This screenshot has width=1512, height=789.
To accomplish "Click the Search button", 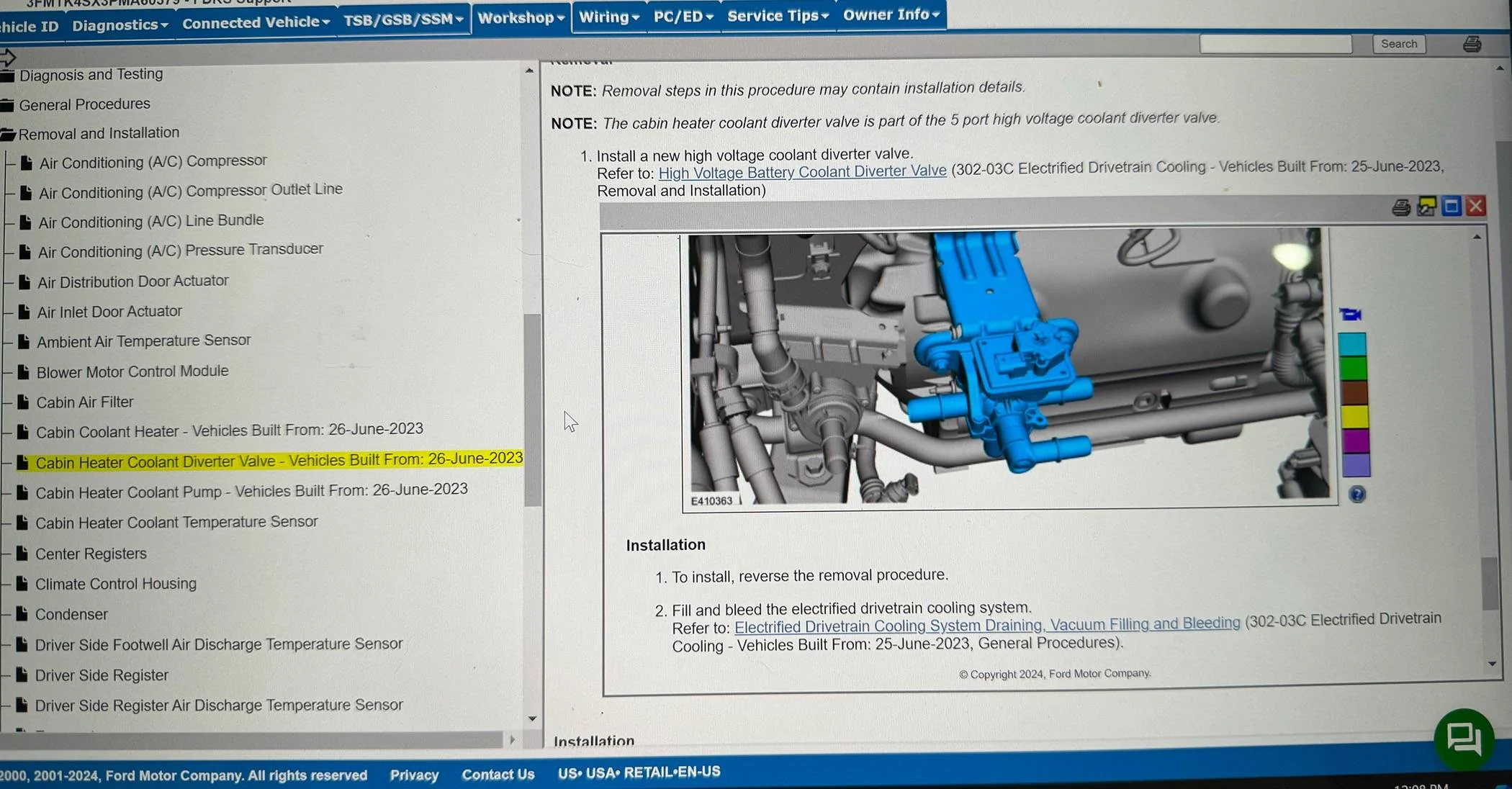I will coord(1398,44).
